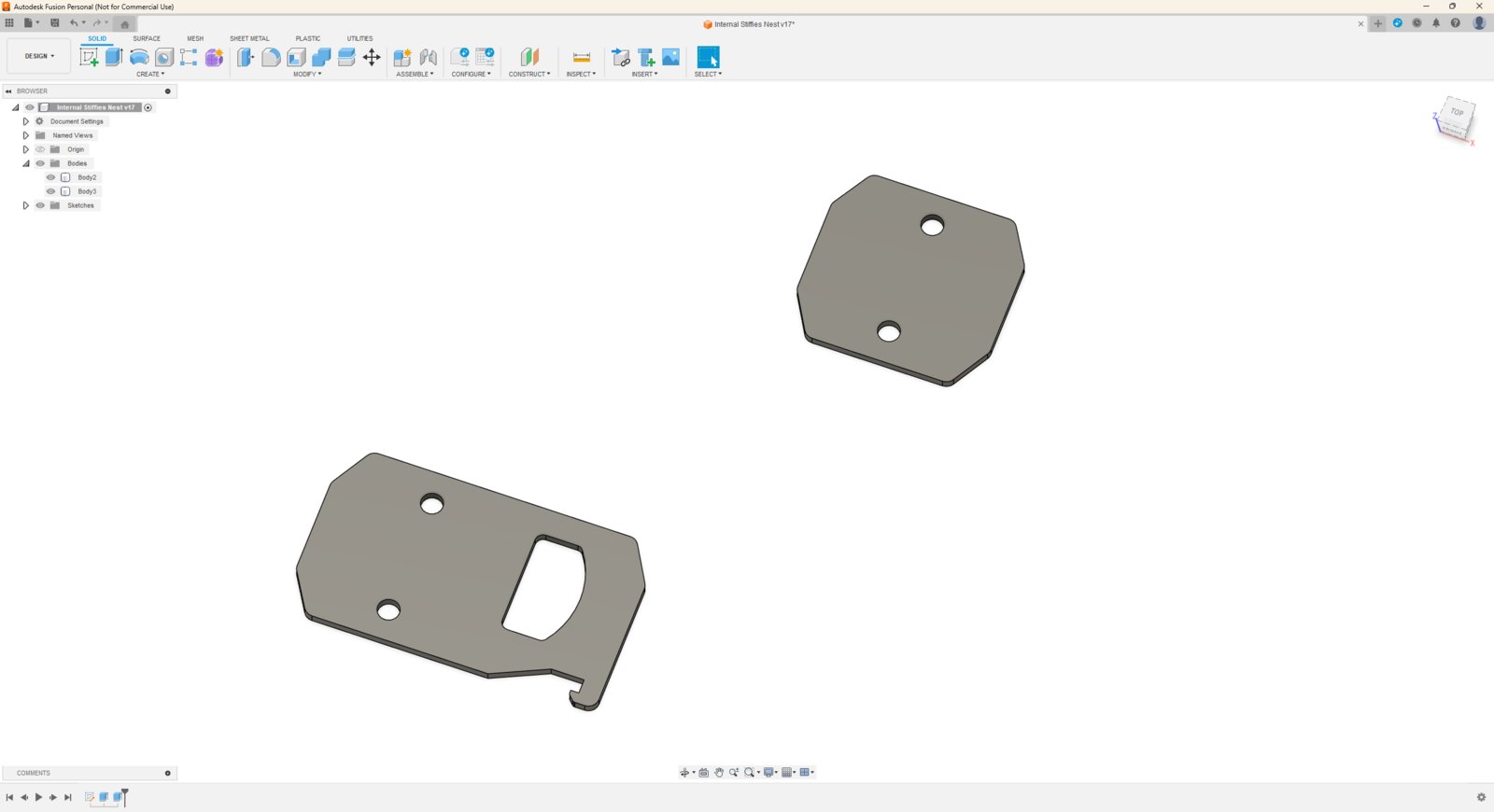Click the activate component radio button

148,107
